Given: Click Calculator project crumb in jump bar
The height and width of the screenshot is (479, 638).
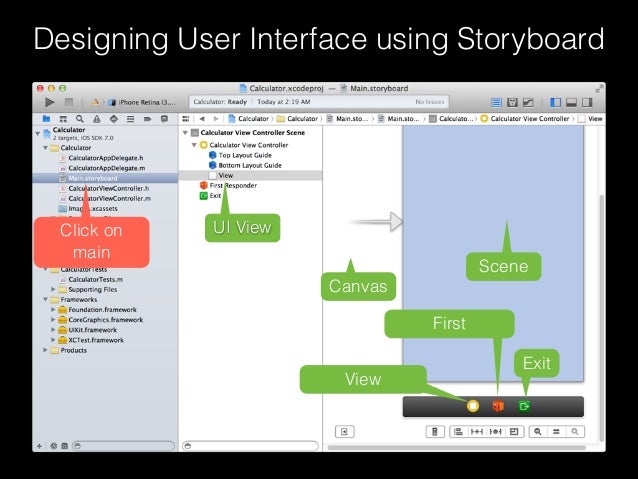Looking at the screenshot, I should pyautogui.click(x=249, y=119).
